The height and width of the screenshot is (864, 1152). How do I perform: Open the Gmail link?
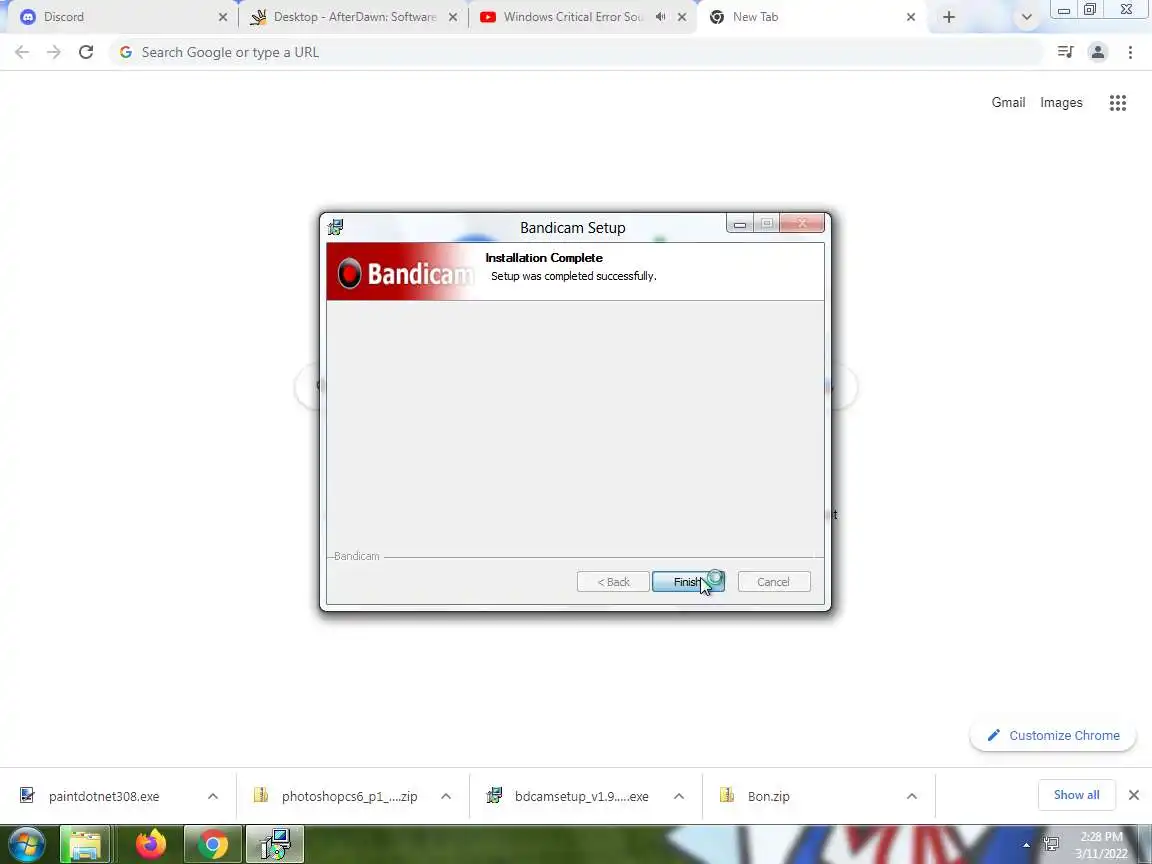[x=1008, y=103]
